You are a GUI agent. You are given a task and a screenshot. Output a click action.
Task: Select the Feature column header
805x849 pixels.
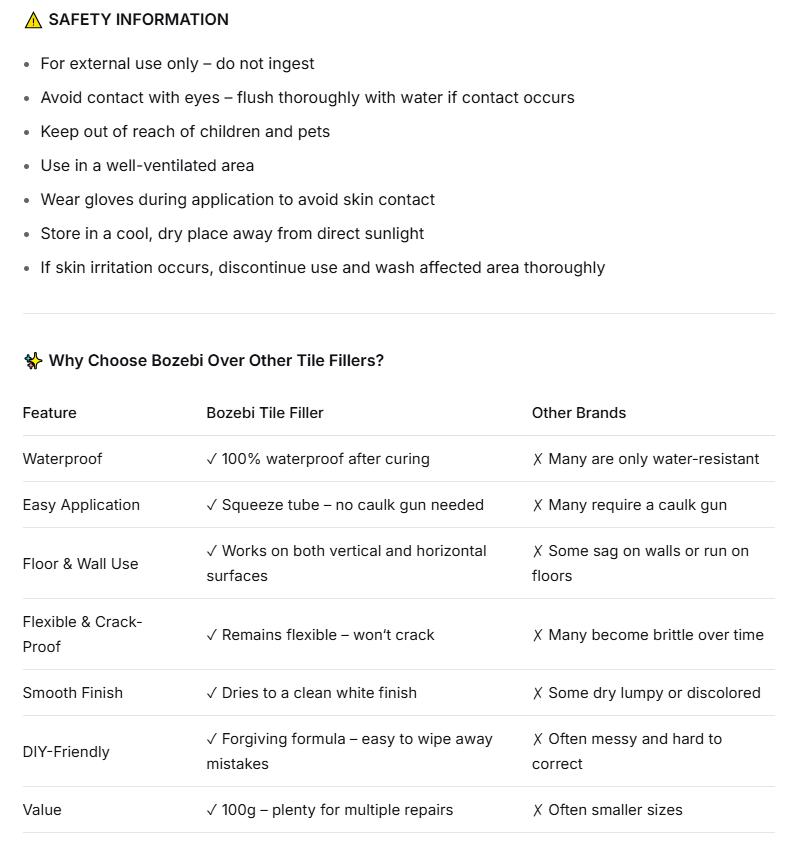point(49,413)
